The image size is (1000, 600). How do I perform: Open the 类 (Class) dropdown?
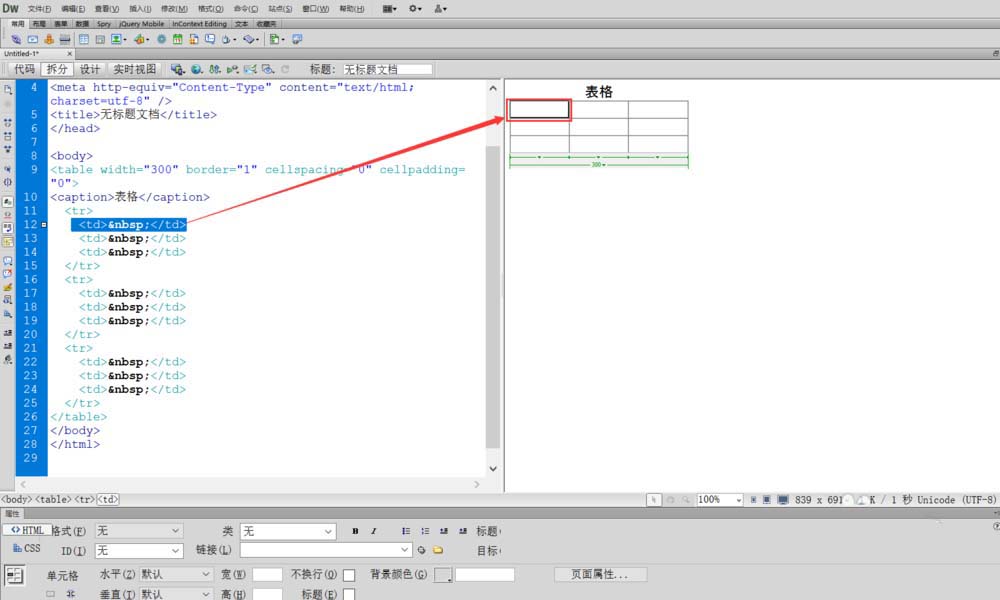pos(288,531)
